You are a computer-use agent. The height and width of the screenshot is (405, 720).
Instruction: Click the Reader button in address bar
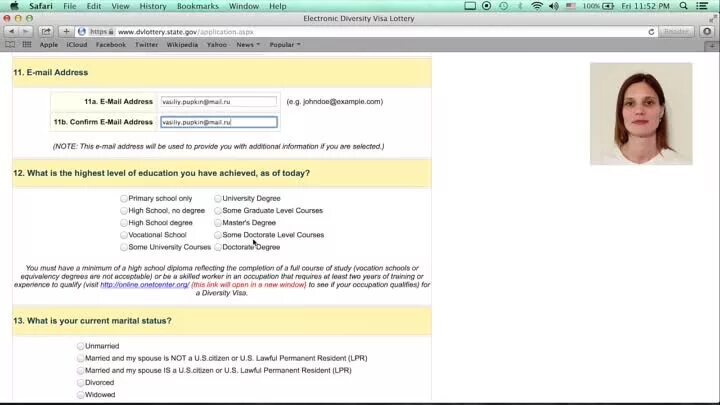click(x=676, y=31)
